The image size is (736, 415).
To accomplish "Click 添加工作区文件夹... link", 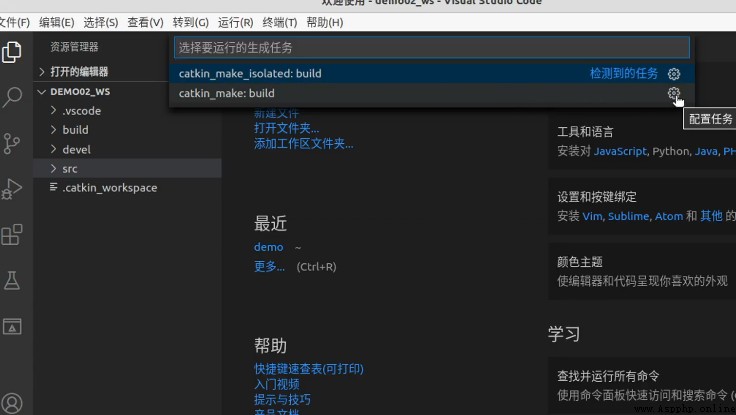I will [x=304, y=144].
